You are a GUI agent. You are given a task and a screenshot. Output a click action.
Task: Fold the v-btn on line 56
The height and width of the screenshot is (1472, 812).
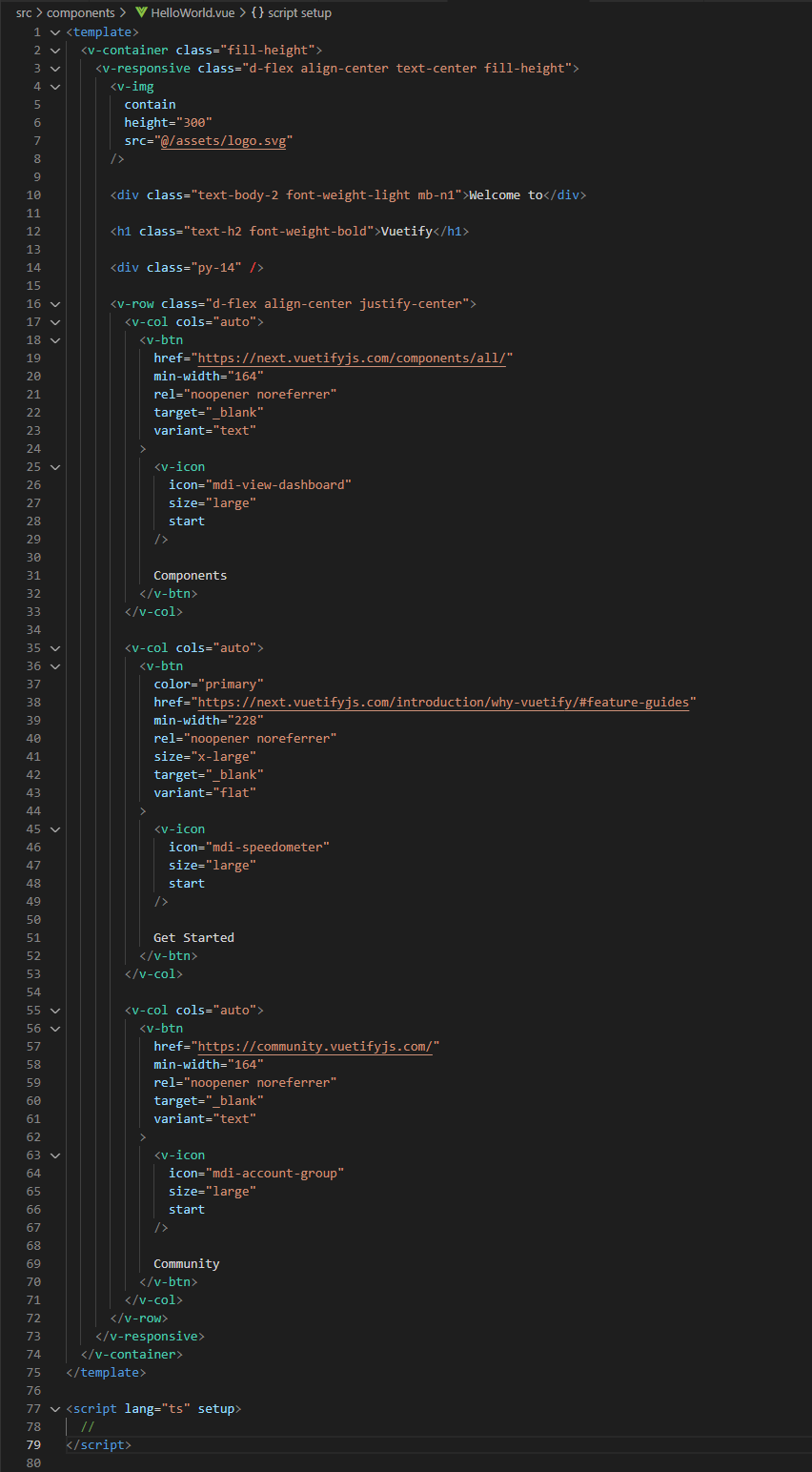click(55, 1029)
